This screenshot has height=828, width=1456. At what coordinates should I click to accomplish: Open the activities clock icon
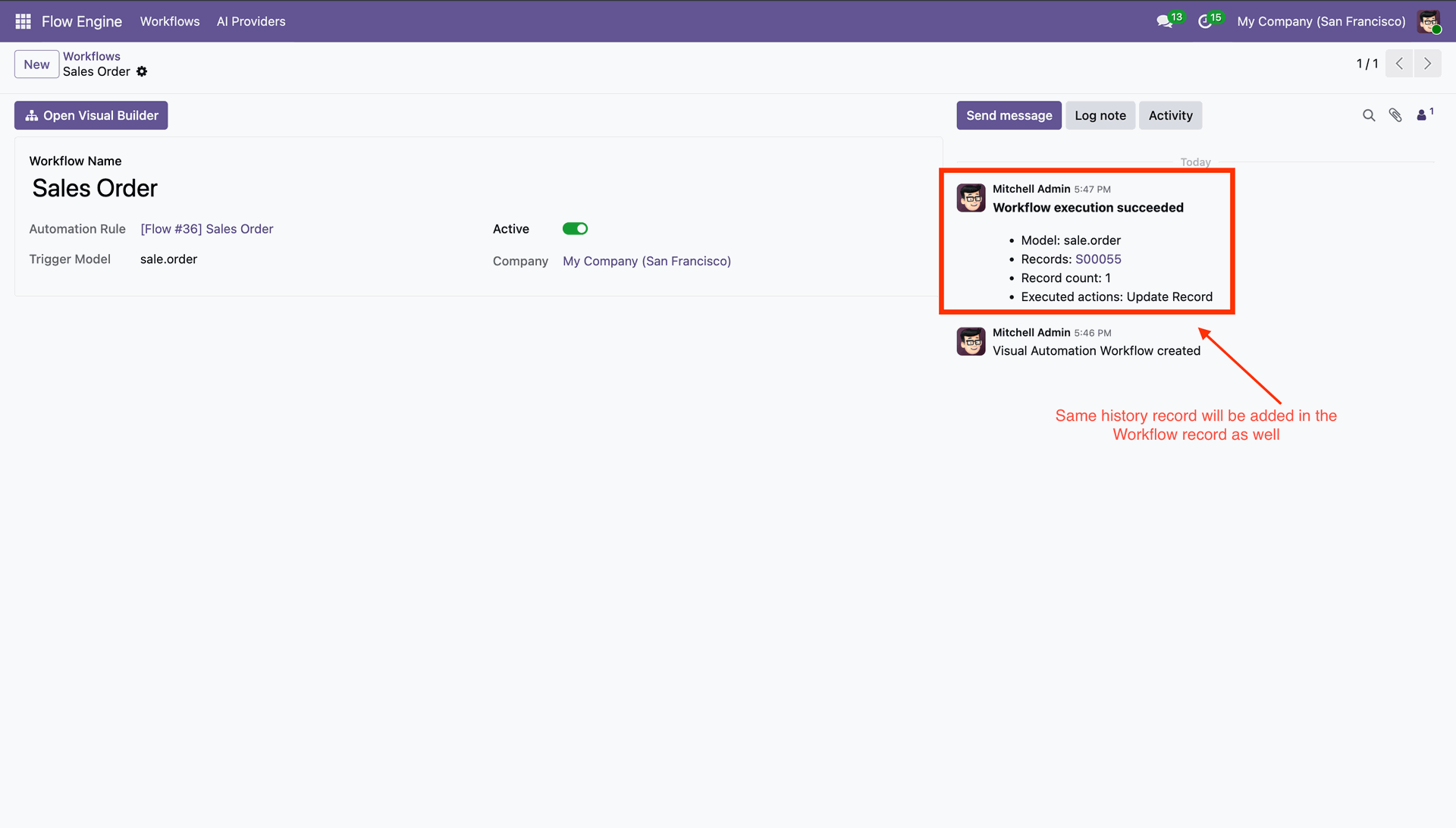[x=1204, y=22]
